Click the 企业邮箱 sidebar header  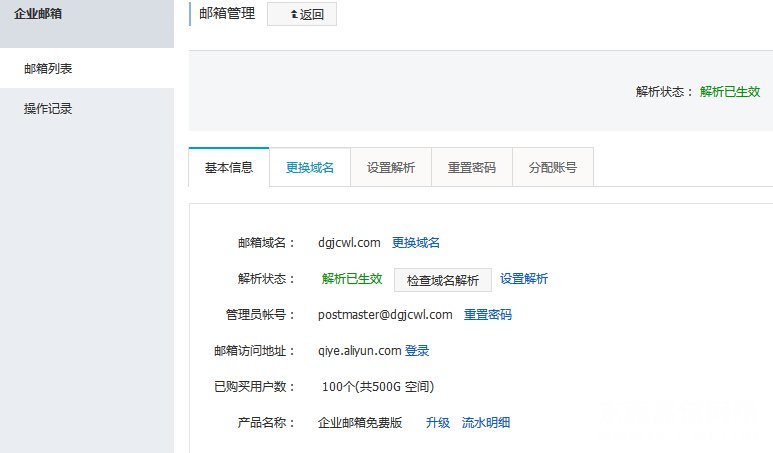[x=38, y=14]
